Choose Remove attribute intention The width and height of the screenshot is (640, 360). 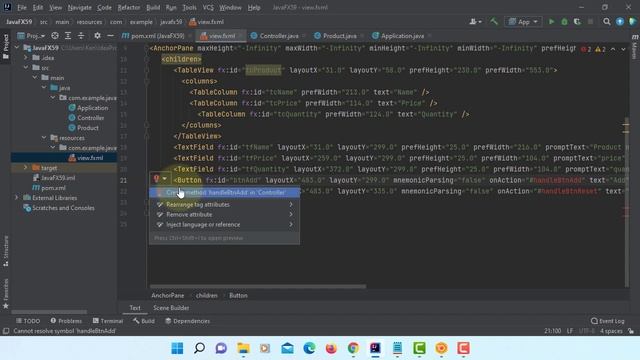click(x=224, y=214)
